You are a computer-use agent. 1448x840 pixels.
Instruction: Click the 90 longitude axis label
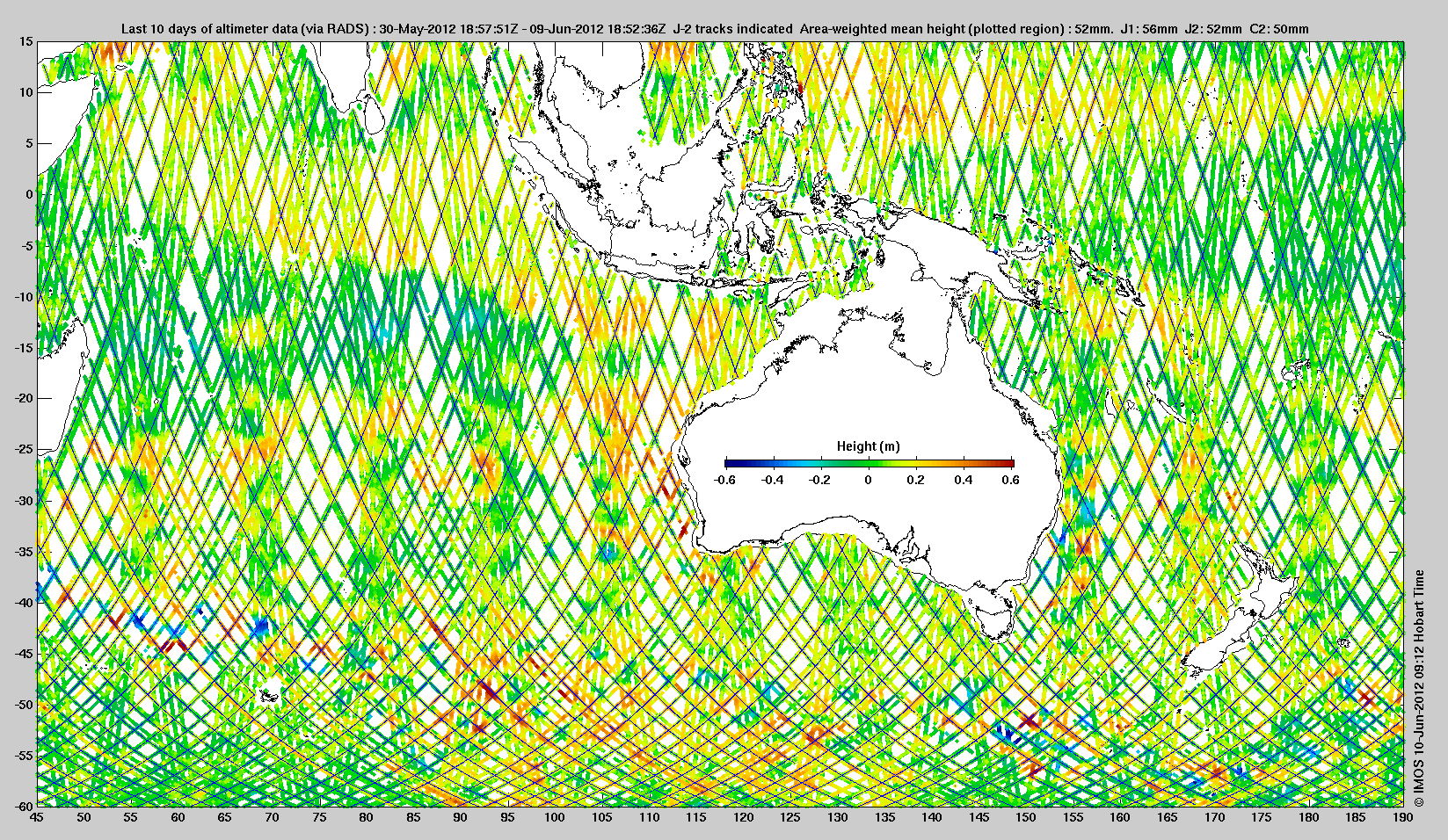[x=461, y=817]
